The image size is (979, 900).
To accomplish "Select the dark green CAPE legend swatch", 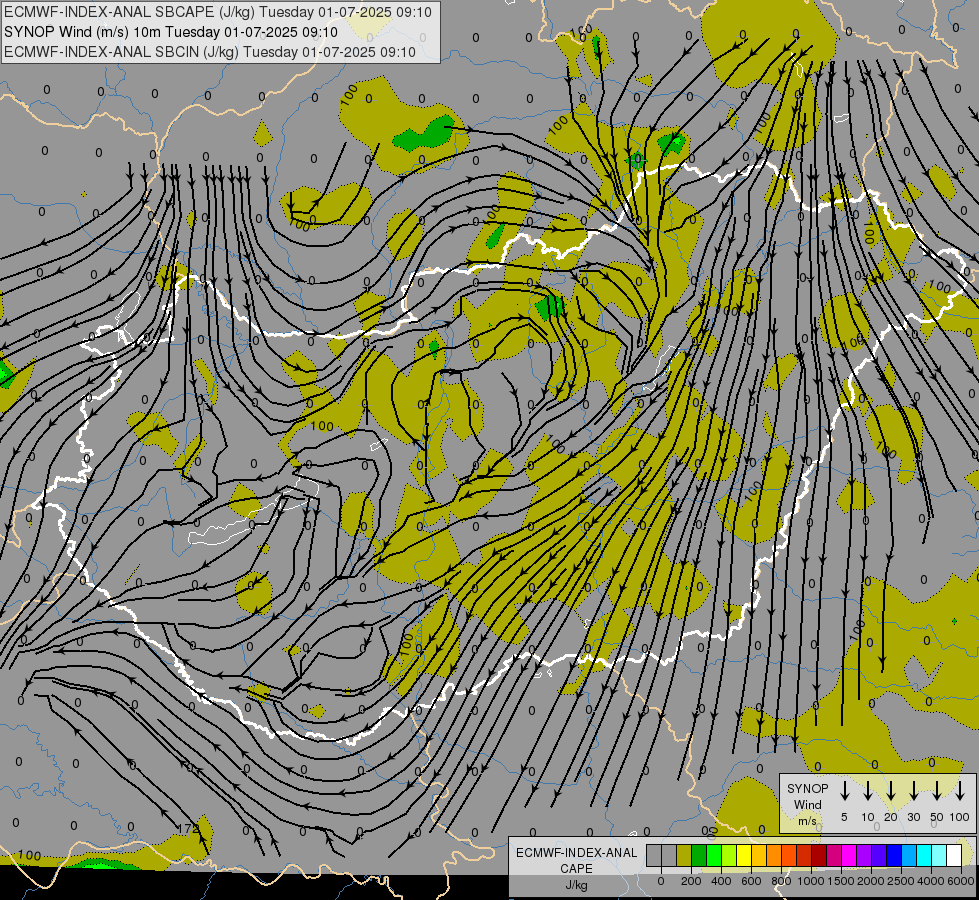I will (x=699, y=856).
